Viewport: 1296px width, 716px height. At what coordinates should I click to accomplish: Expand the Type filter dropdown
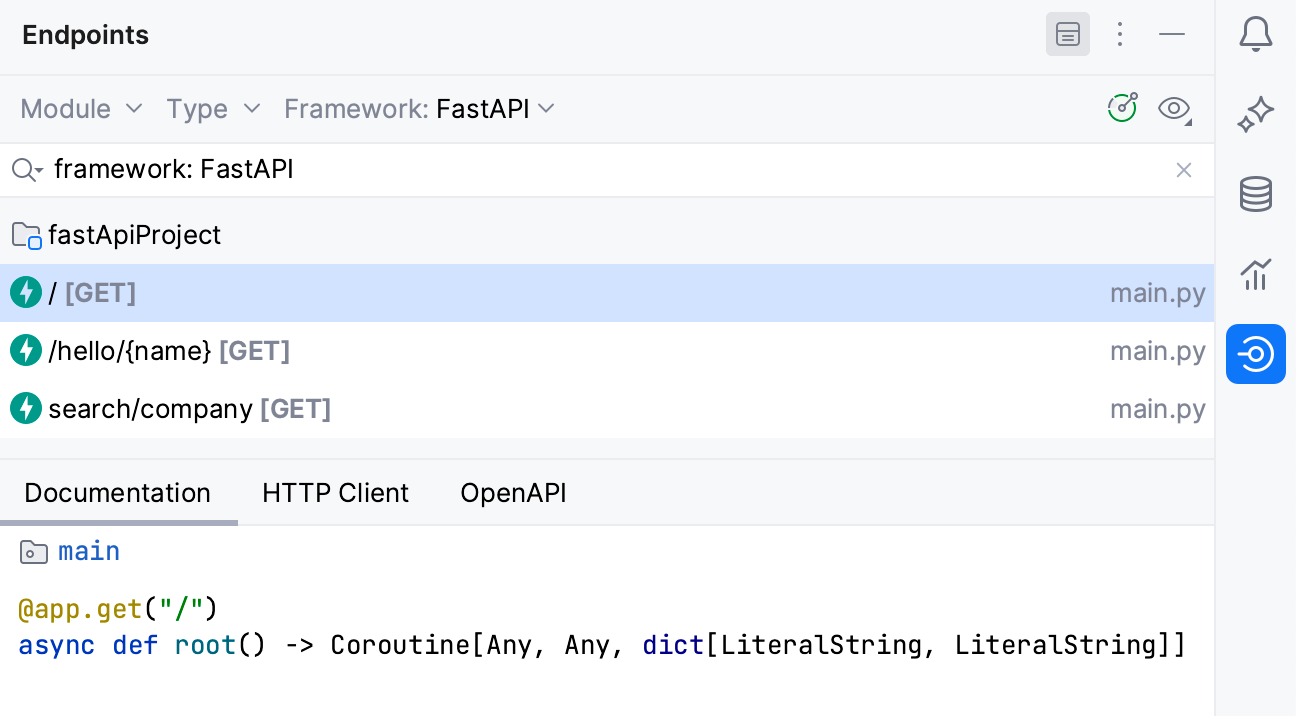click(x=214, y=108)
